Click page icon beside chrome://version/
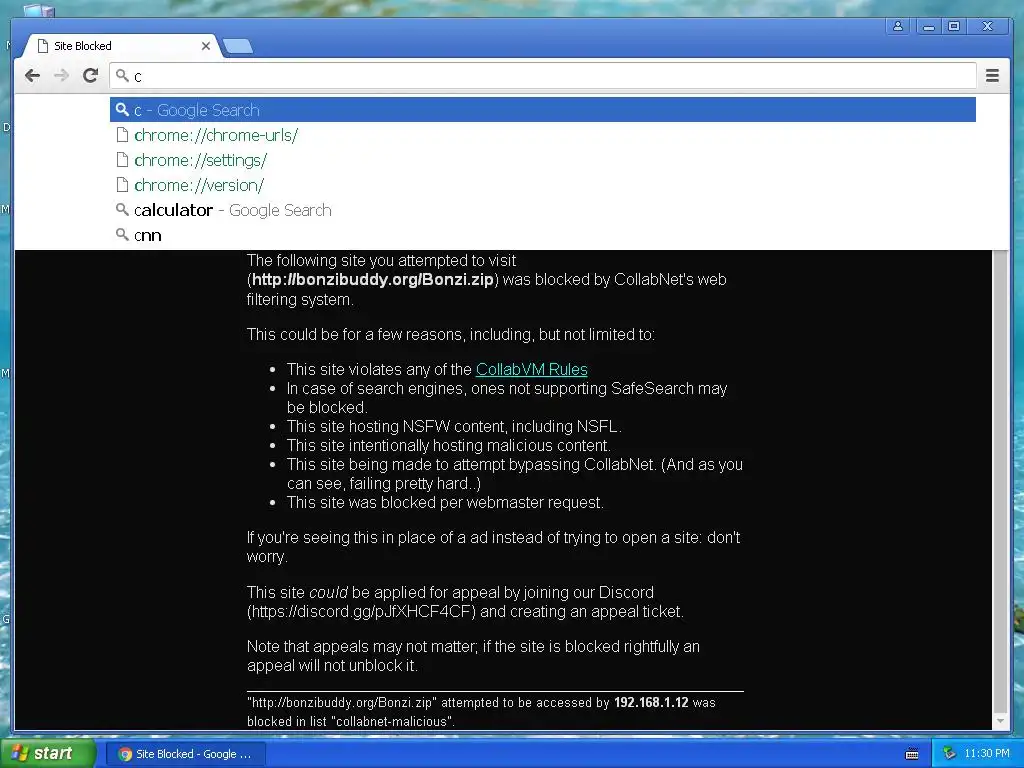 click(x=122, y=185)
